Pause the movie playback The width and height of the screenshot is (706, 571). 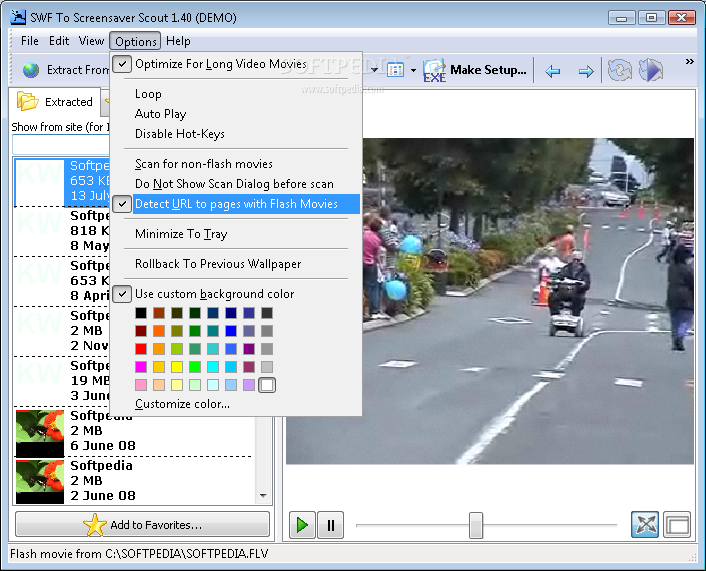tap(330, 525)
